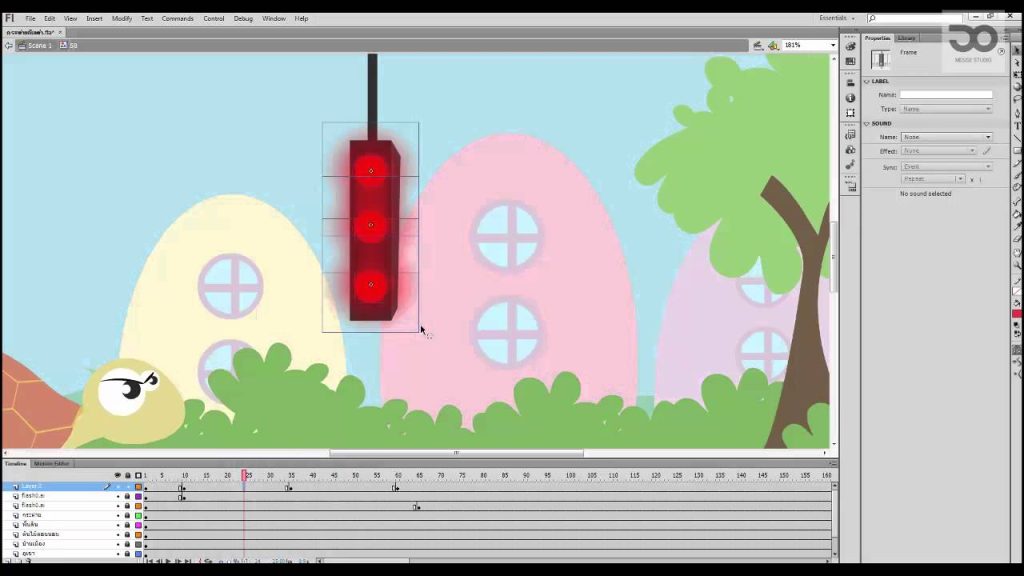Open the Info panel icon

(x=850, y=98)
